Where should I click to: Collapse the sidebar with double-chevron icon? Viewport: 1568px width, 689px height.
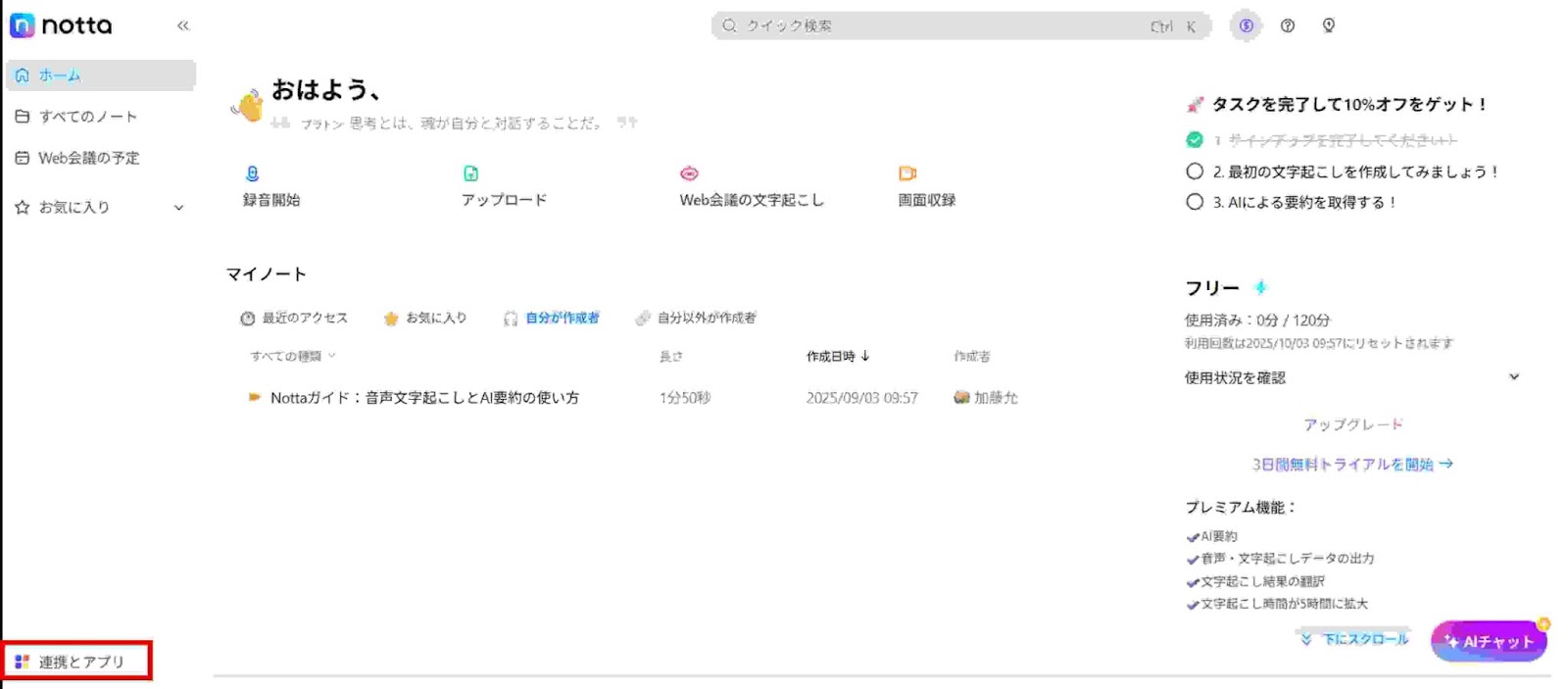(183, 25)
